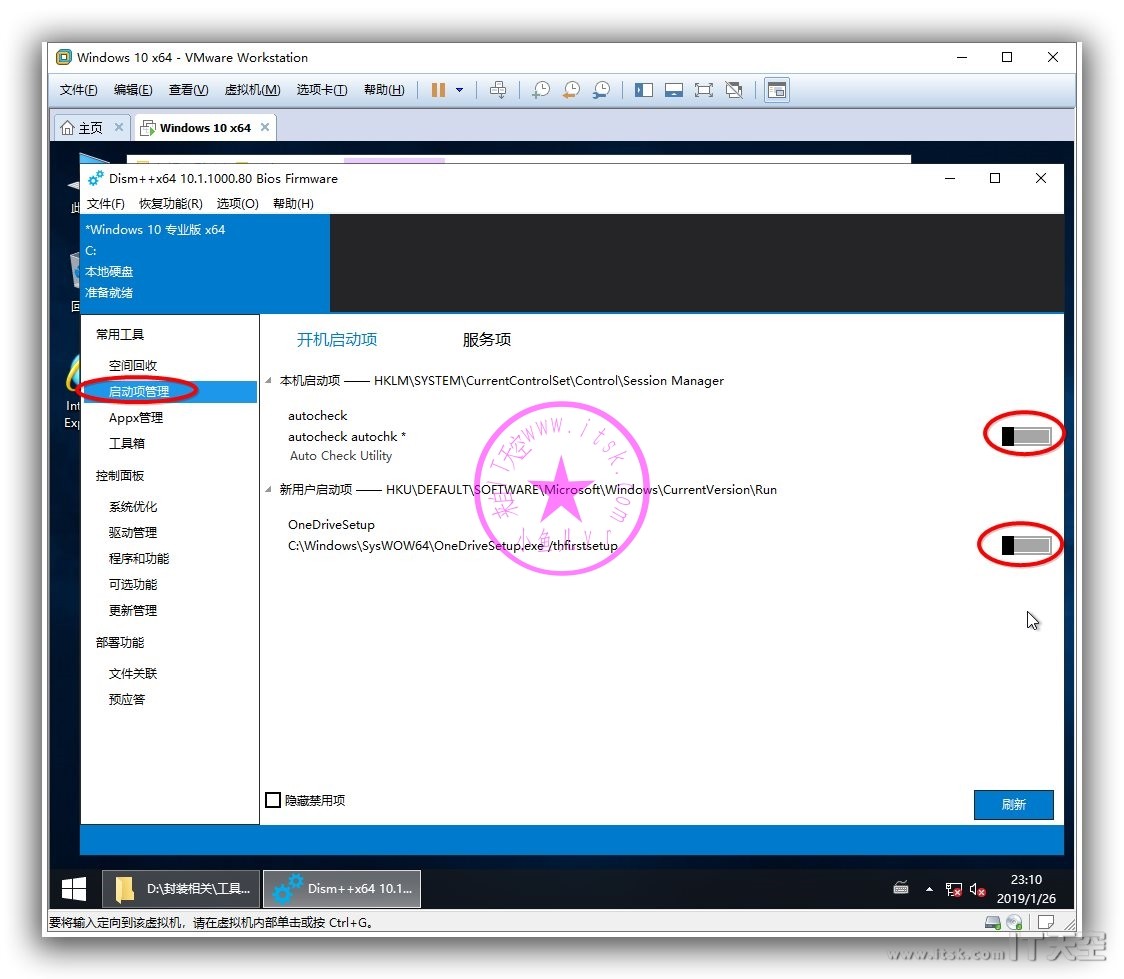Enter full screen mode from the toolbar

click(703, 90)
